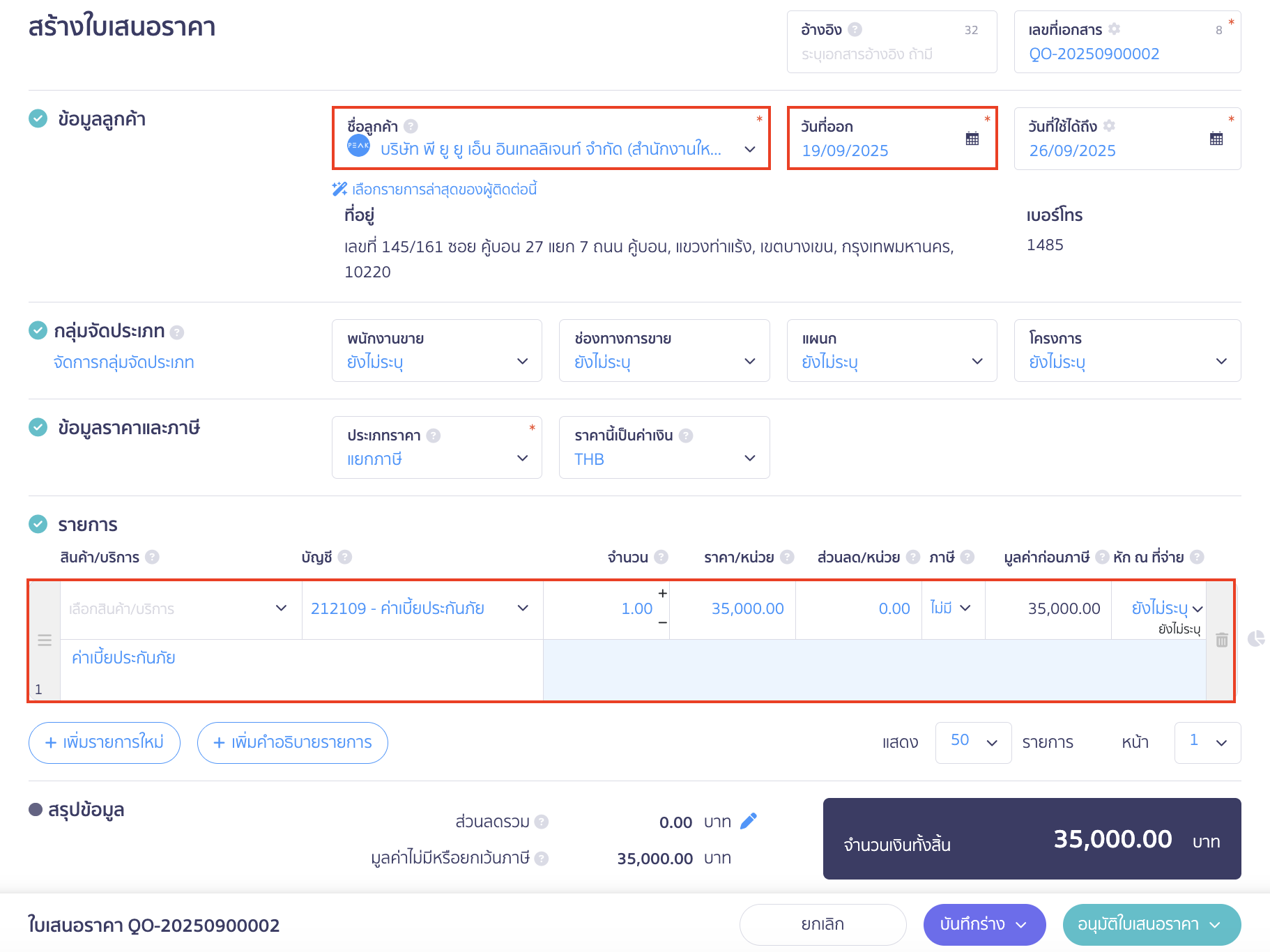This screenshot has height=952, width=1270.
Task: Click the help icon next to อ้างอิง
Action: point(855,29)
